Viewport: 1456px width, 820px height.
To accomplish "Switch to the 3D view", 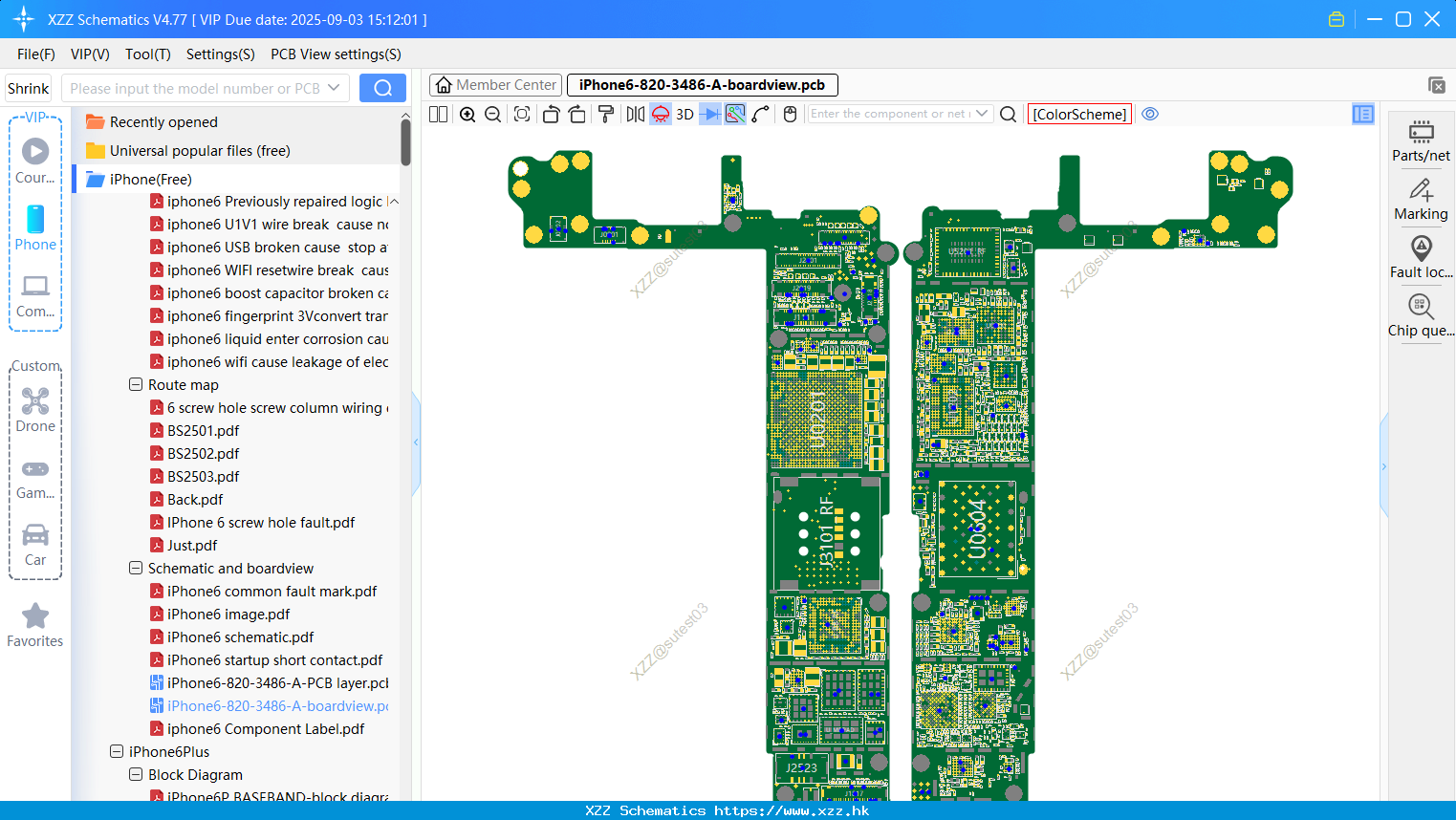I will (x=685, y=114).
